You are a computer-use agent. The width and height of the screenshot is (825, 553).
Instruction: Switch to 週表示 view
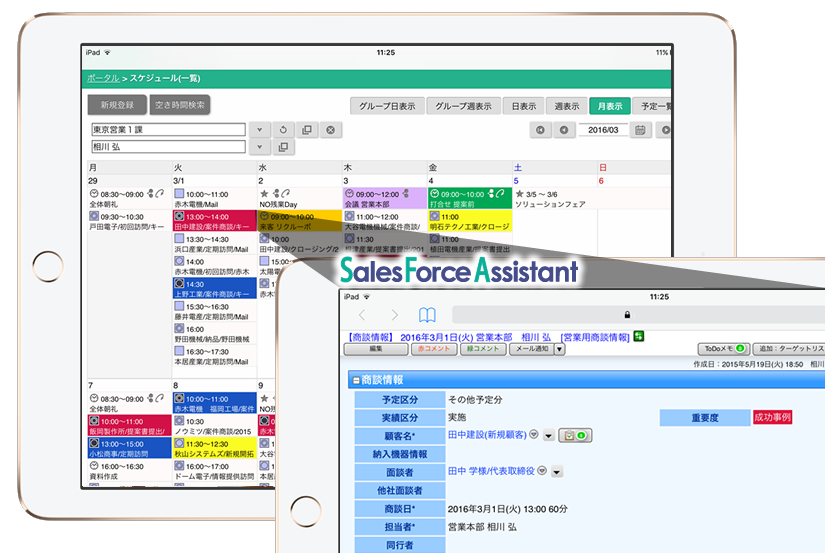click(567, 106)
